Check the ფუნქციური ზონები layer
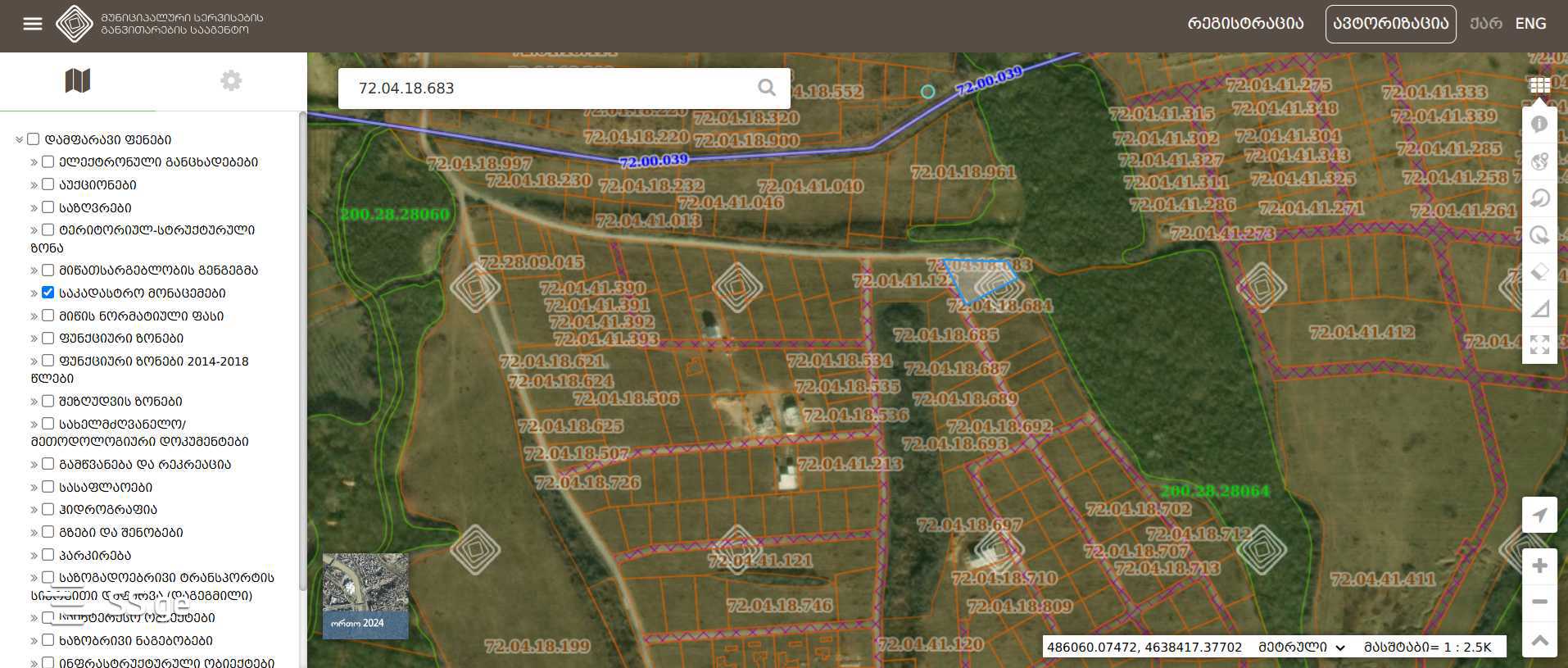Screen dimensions: 1568x668 coord(48,338)
